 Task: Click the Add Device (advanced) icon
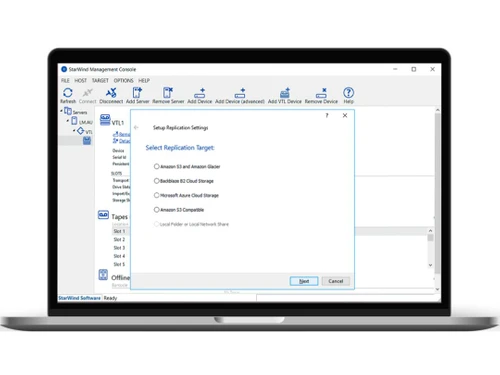(x=240, y=93)
